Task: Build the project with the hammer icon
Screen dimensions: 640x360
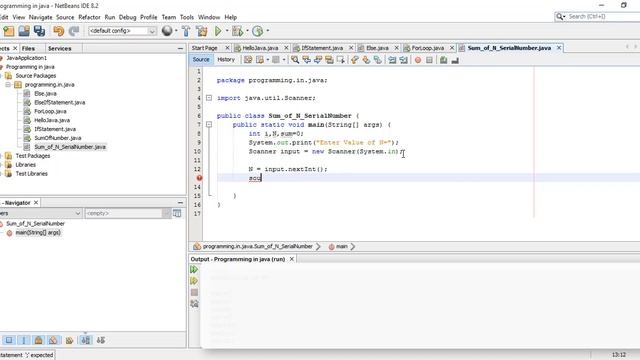Action: (x=186, y=31)
